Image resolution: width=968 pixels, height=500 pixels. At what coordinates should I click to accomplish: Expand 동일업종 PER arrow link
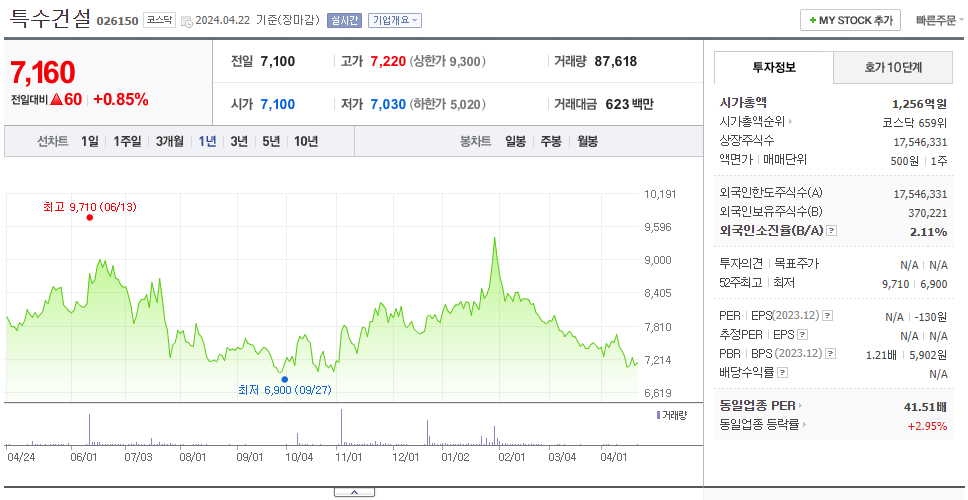[x=801, y=406]
